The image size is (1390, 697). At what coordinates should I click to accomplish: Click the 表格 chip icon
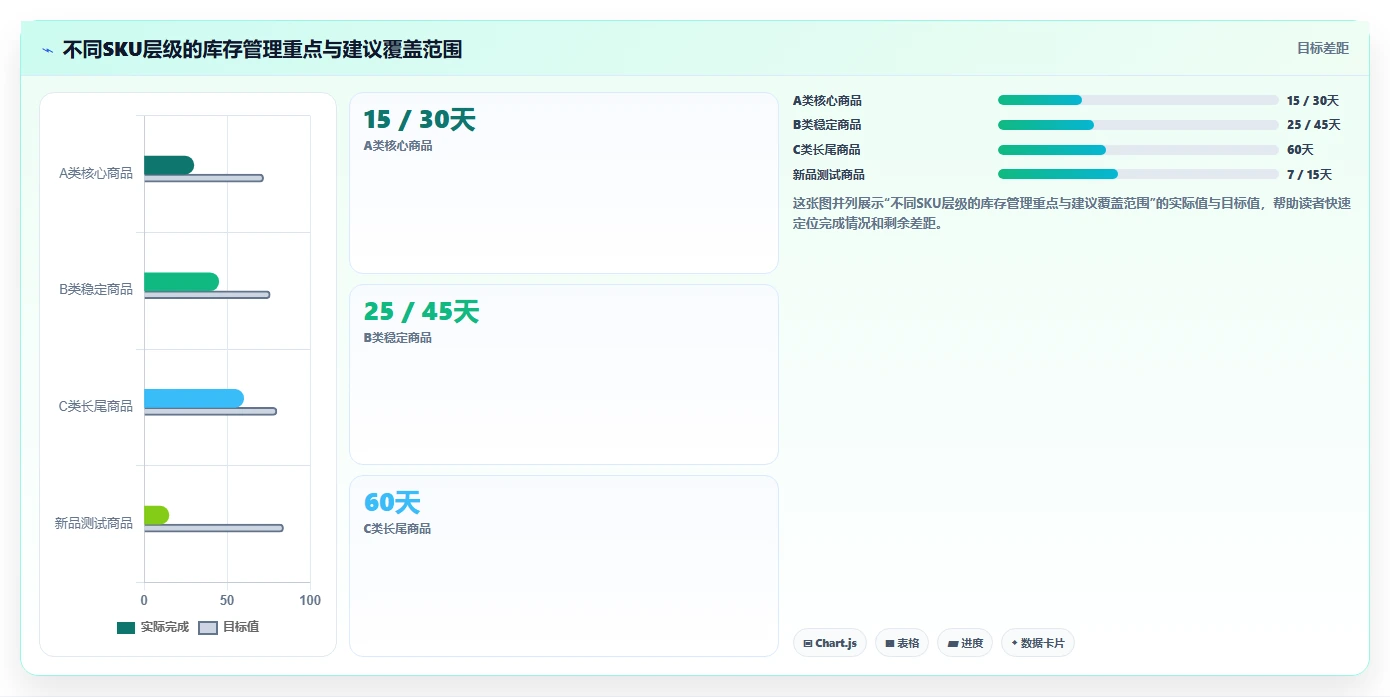click(x=889, y=643)
